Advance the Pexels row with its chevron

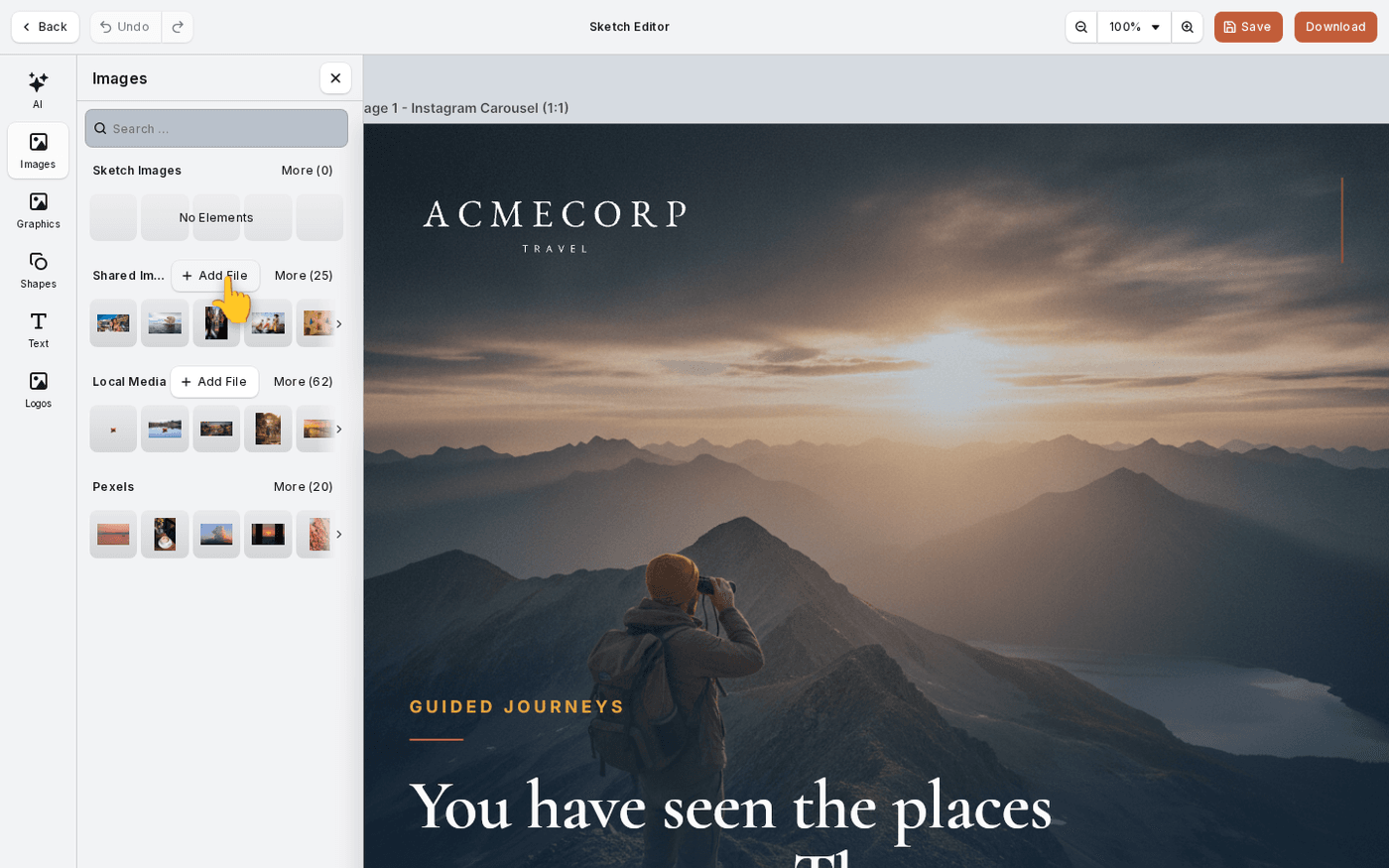click(338, 534)
